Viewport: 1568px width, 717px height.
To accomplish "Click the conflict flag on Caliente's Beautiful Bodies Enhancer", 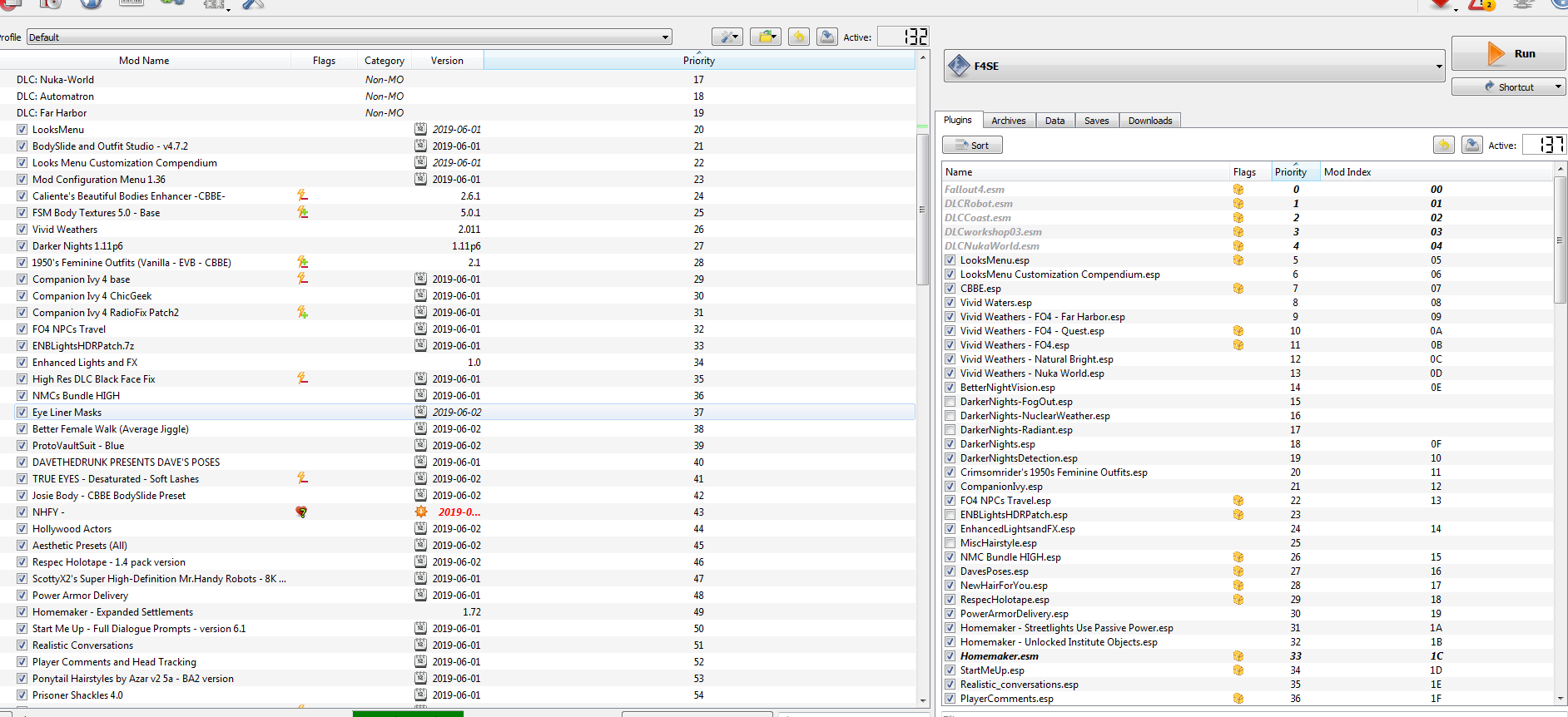I will coord(302,195).
